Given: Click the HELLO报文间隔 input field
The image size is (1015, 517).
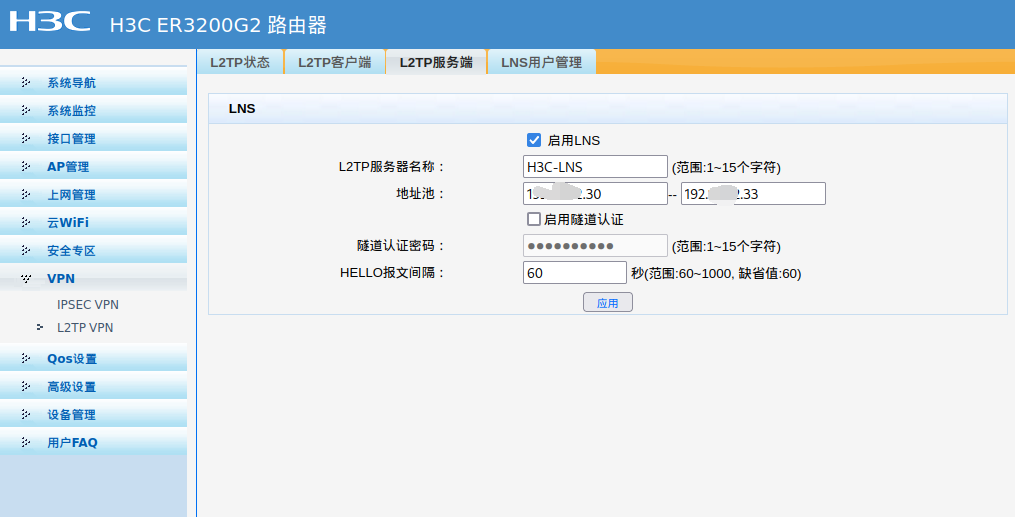Looking at the screenshot, I should [x=575, y=272].
